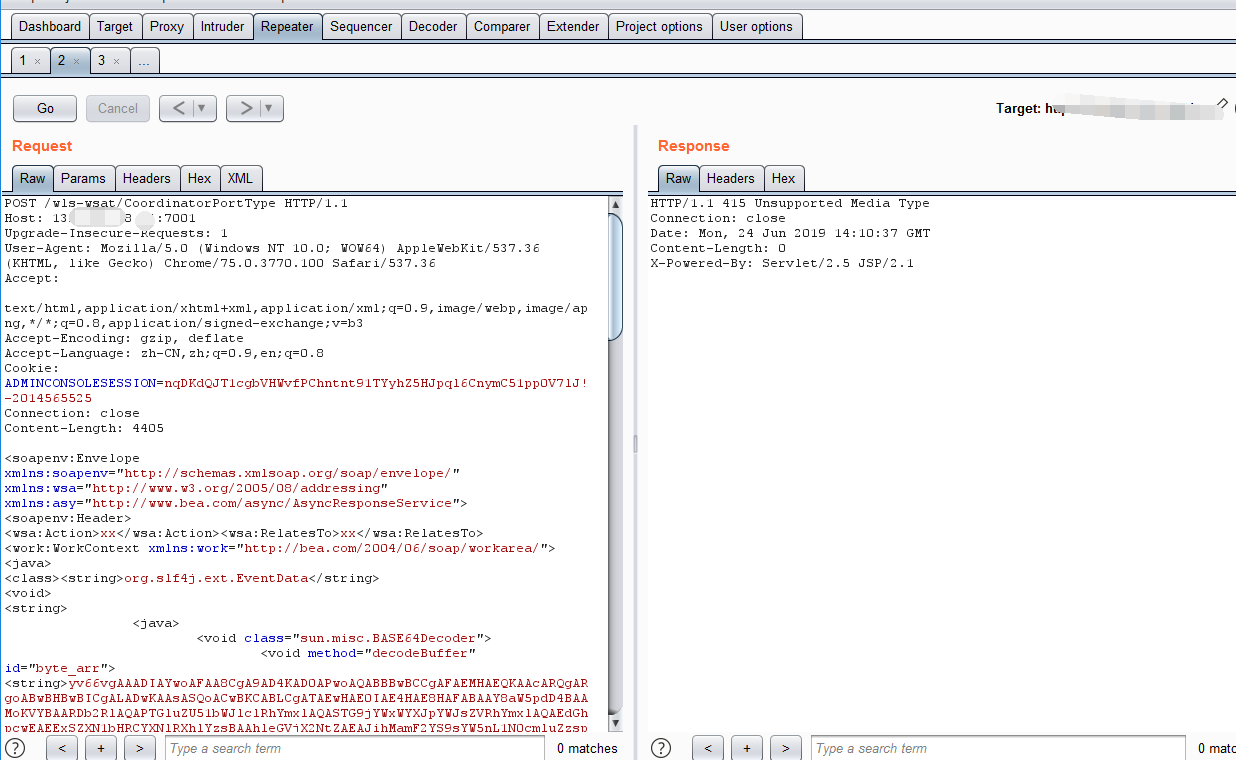This screenshot has width=1236, height=760.
Task: Focus the Request search term field
Action: (355, 748)
